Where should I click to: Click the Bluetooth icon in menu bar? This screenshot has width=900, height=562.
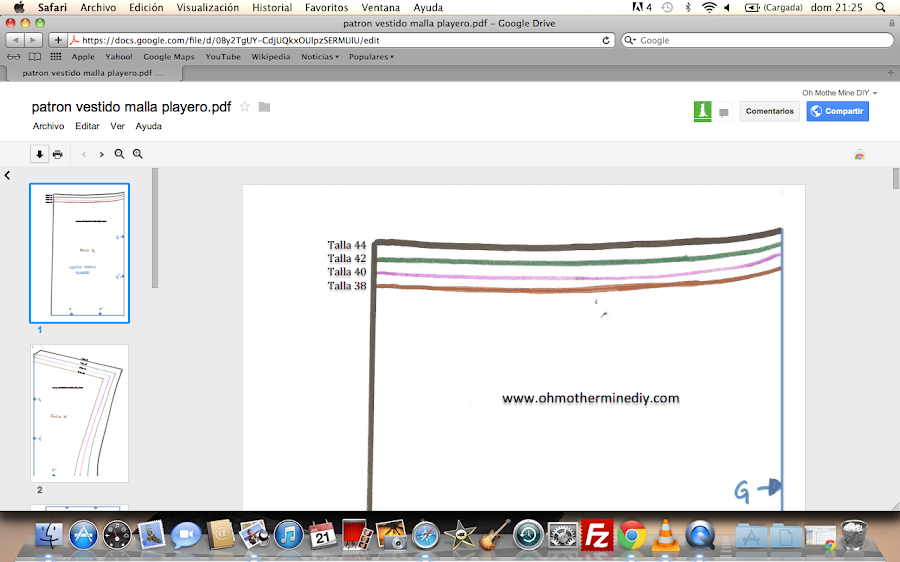coord(688,7)
